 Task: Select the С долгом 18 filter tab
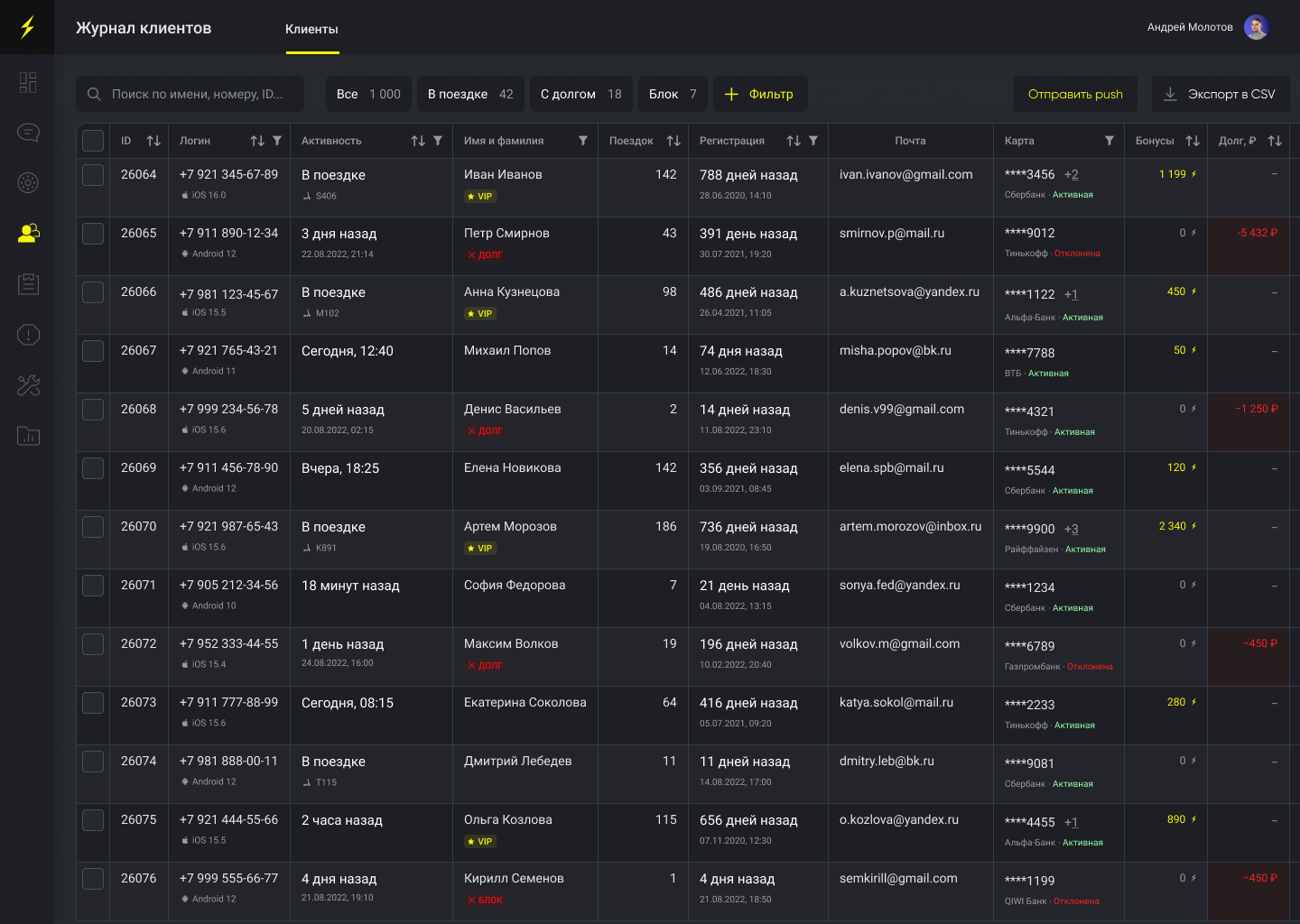pyautogui.click(x=581, y=94)
